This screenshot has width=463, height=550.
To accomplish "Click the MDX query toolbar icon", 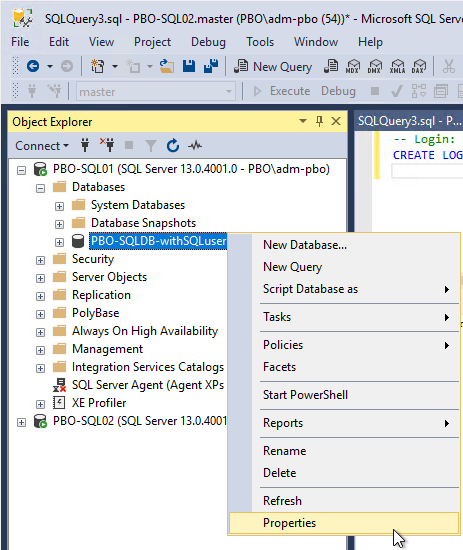I will 353,66.
